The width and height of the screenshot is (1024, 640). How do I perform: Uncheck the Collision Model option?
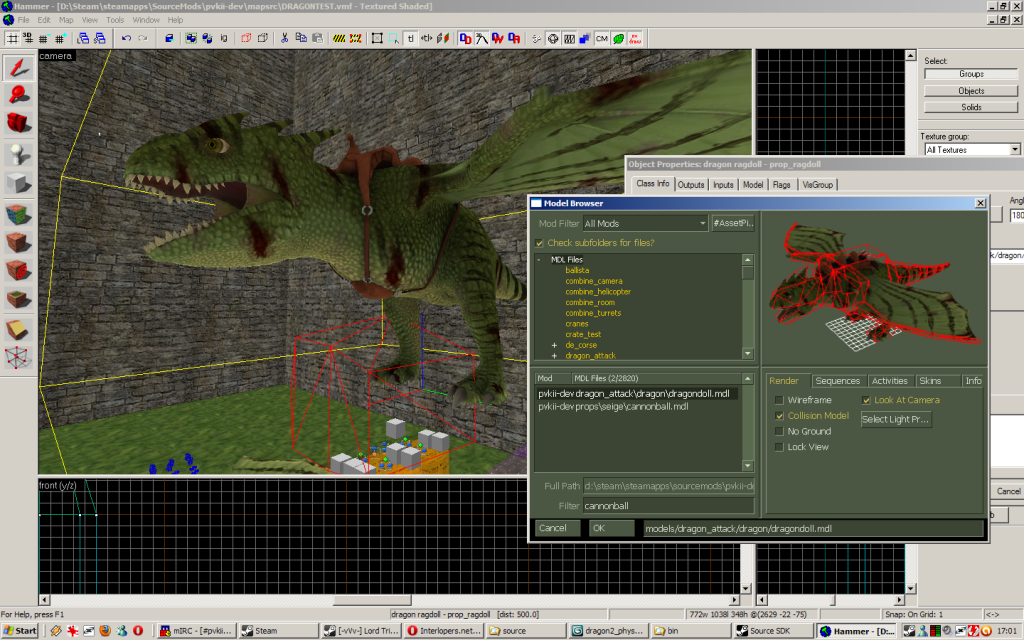(779, 416)
